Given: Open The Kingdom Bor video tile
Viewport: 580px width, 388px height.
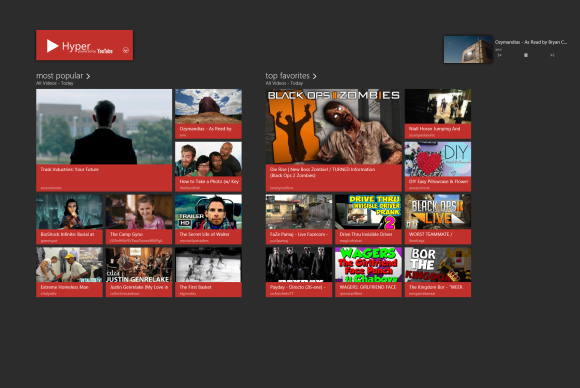Looking at the screenshot, I should click(438, 272).
